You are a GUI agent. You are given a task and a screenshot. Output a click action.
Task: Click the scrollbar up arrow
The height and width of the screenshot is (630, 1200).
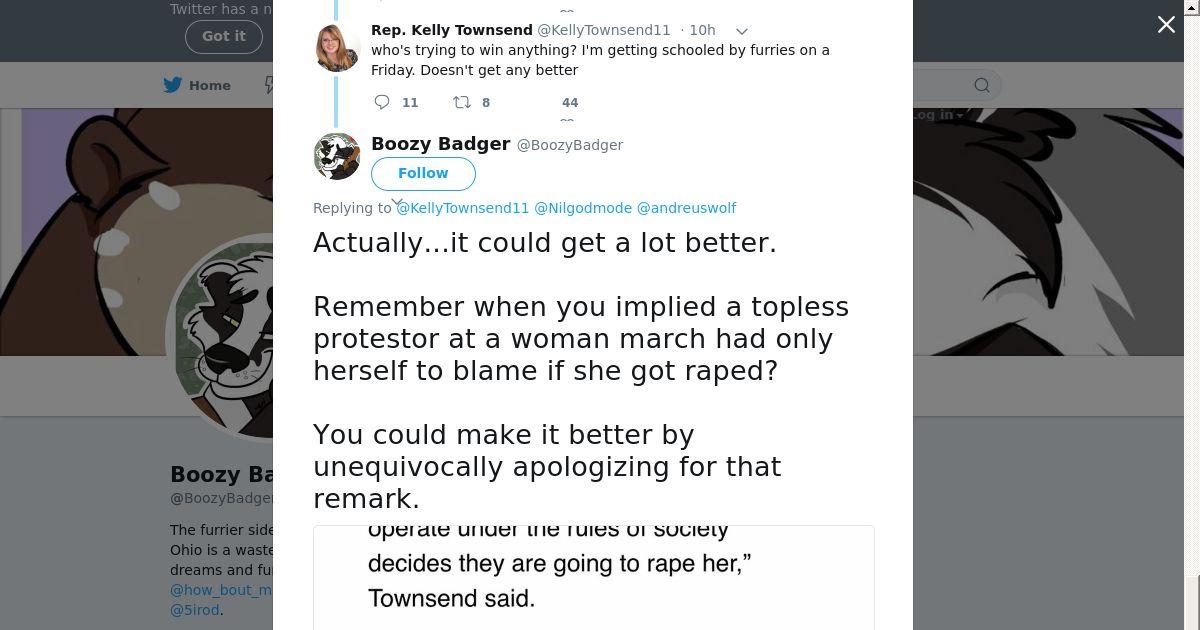tap(1192, 6)
